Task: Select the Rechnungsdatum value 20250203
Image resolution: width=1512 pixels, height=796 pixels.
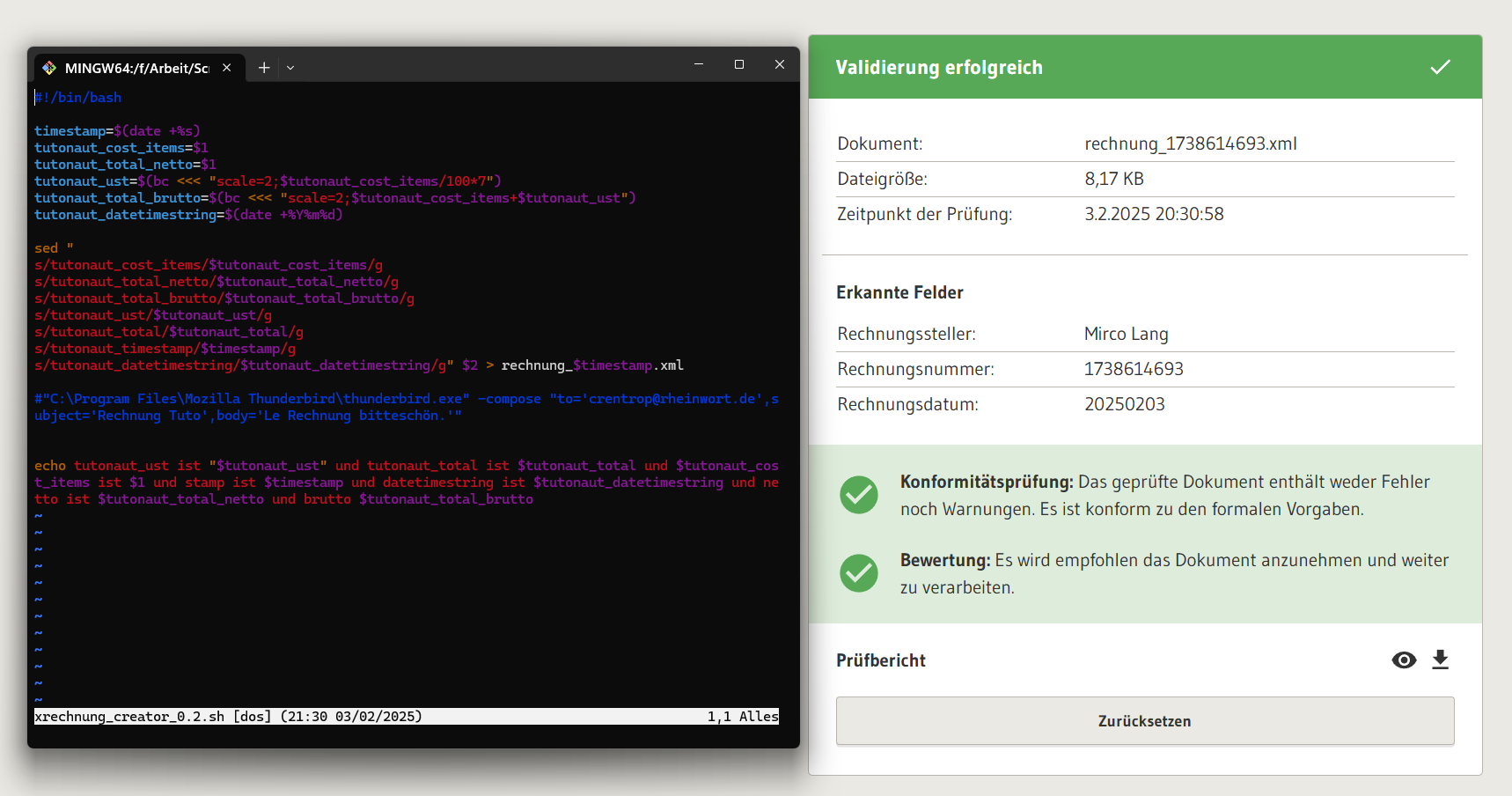Action: (x=1125, y=404)
